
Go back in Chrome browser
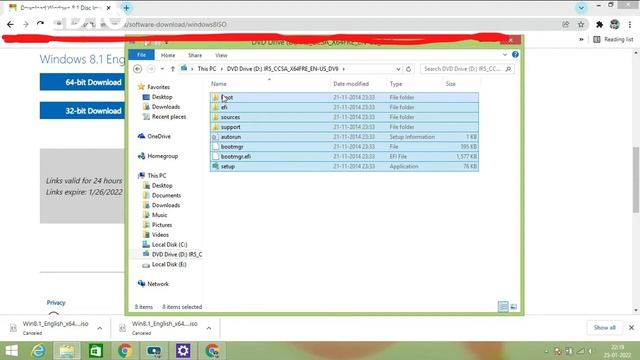click(x=10, y=24)
